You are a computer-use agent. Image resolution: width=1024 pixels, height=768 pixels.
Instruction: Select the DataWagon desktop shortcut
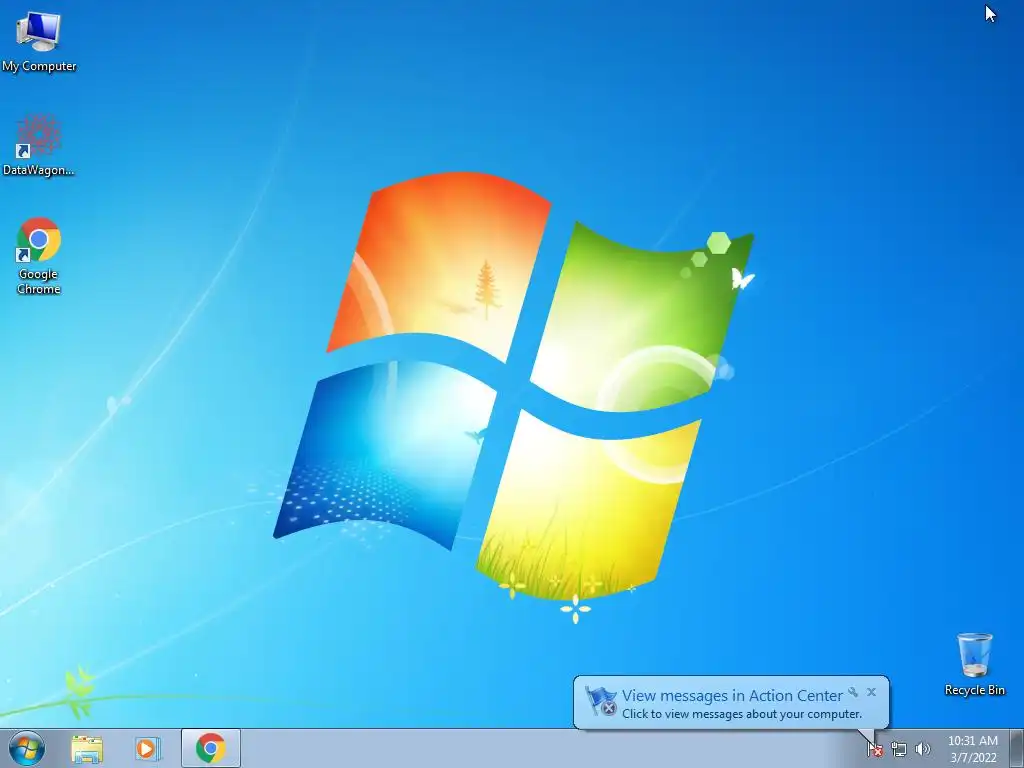39,145
